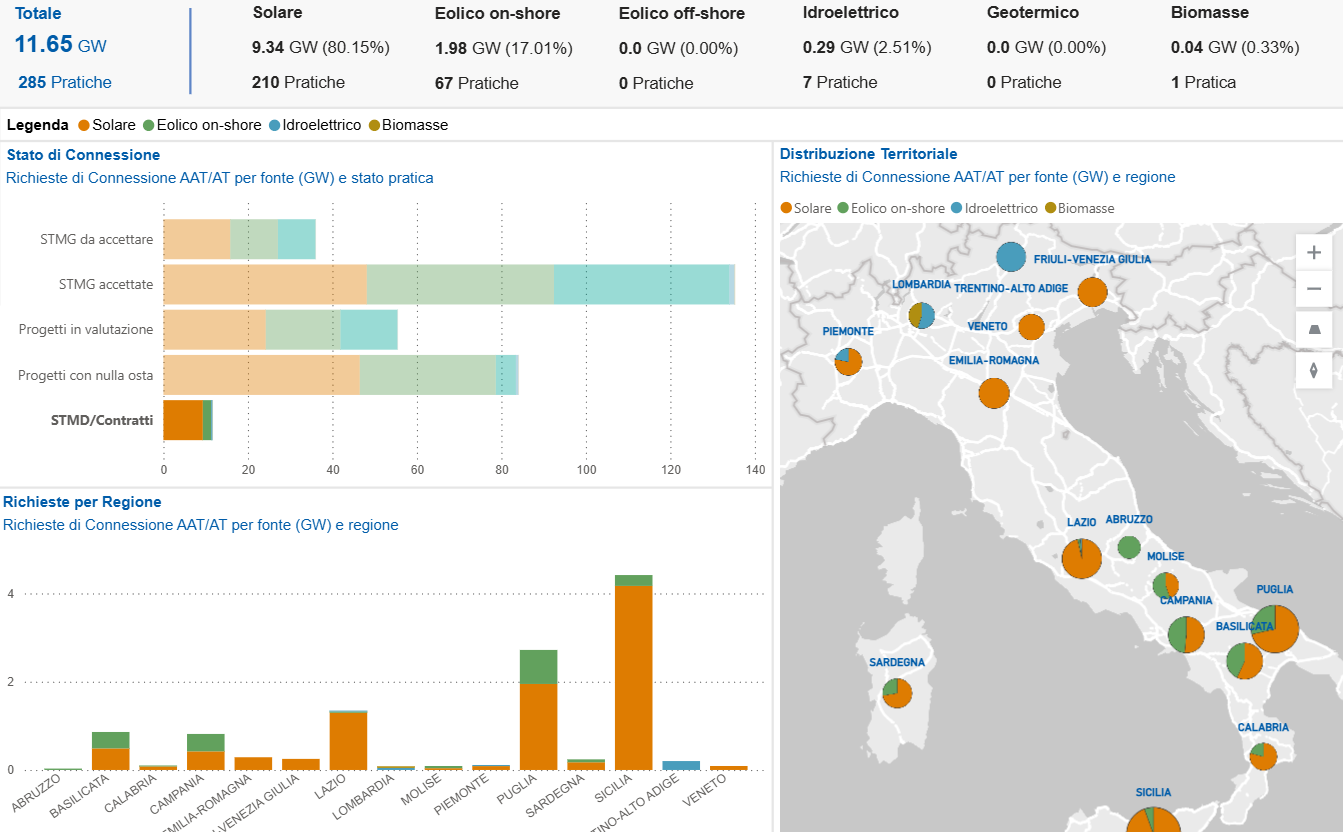The height and width of the screenshot is (832, 1343).
Task: Click orange Solare dot in top Legenda
Action: 84,125
